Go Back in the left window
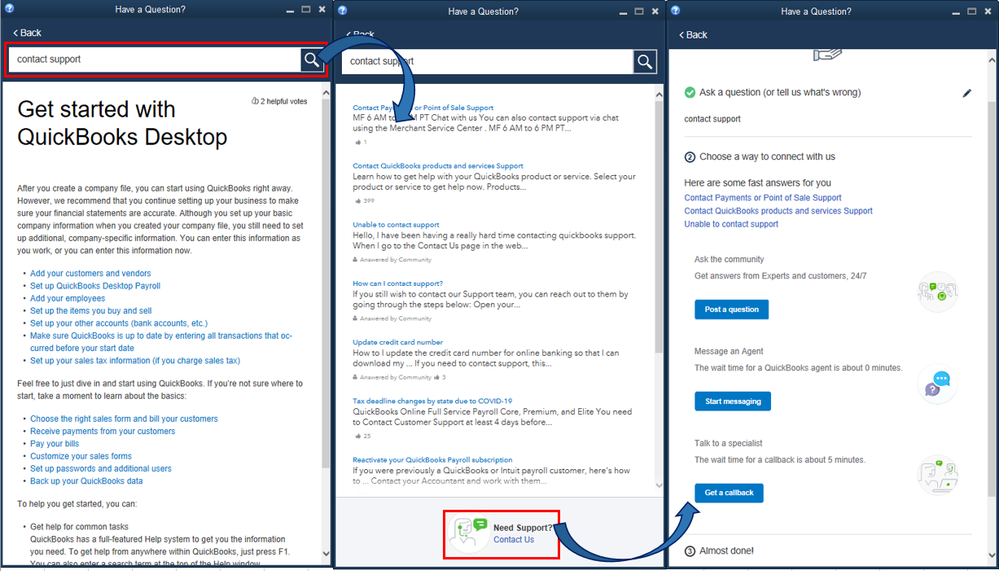This screenshot has width=999, height=571. click(27, 33)
